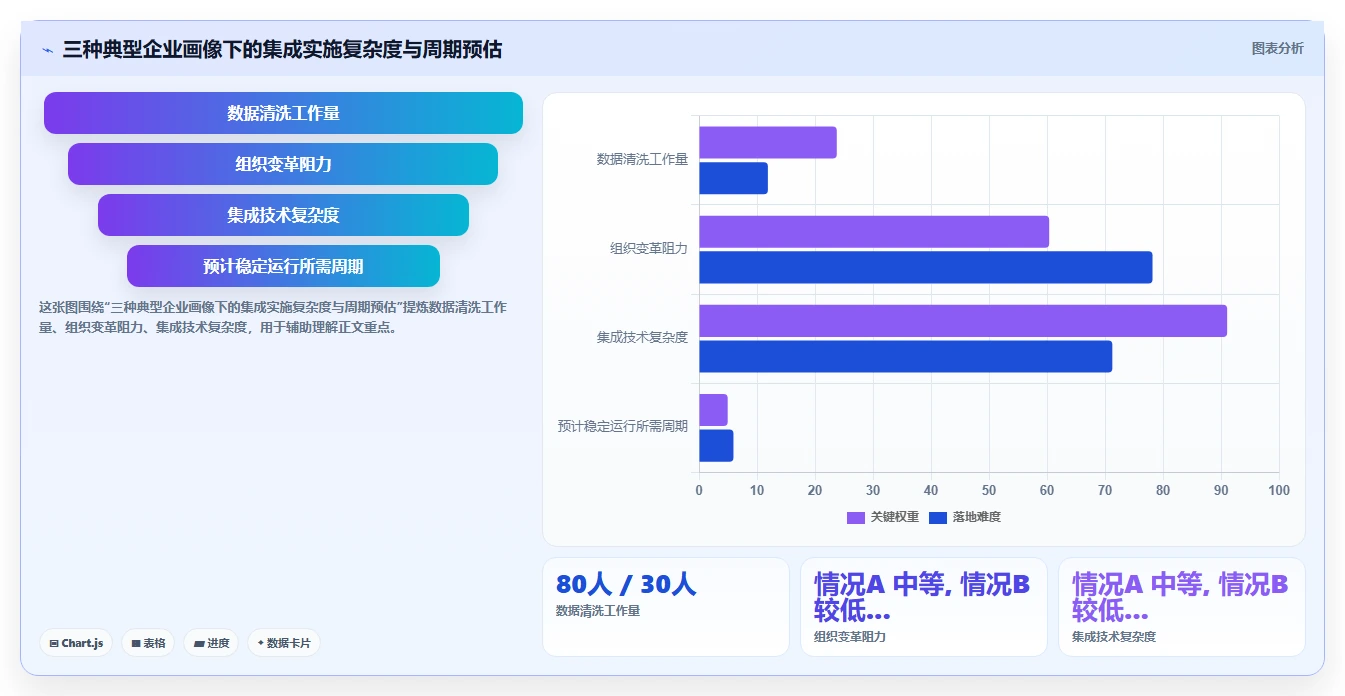Click chart y-axis label 组织变革阻力
Viewport: 1345px width, 696px height.
pos(649,248)
